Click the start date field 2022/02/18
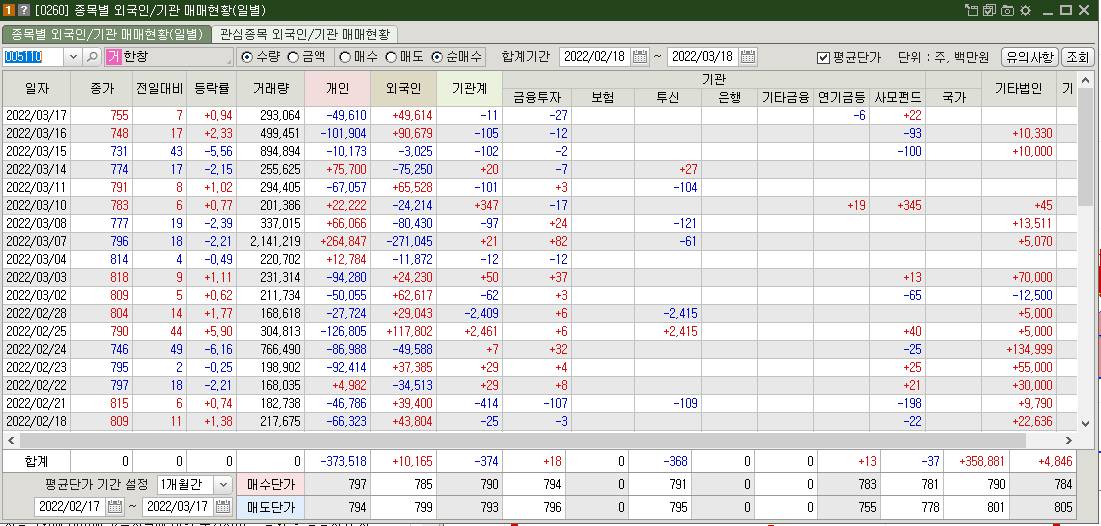 coord(595,57)
